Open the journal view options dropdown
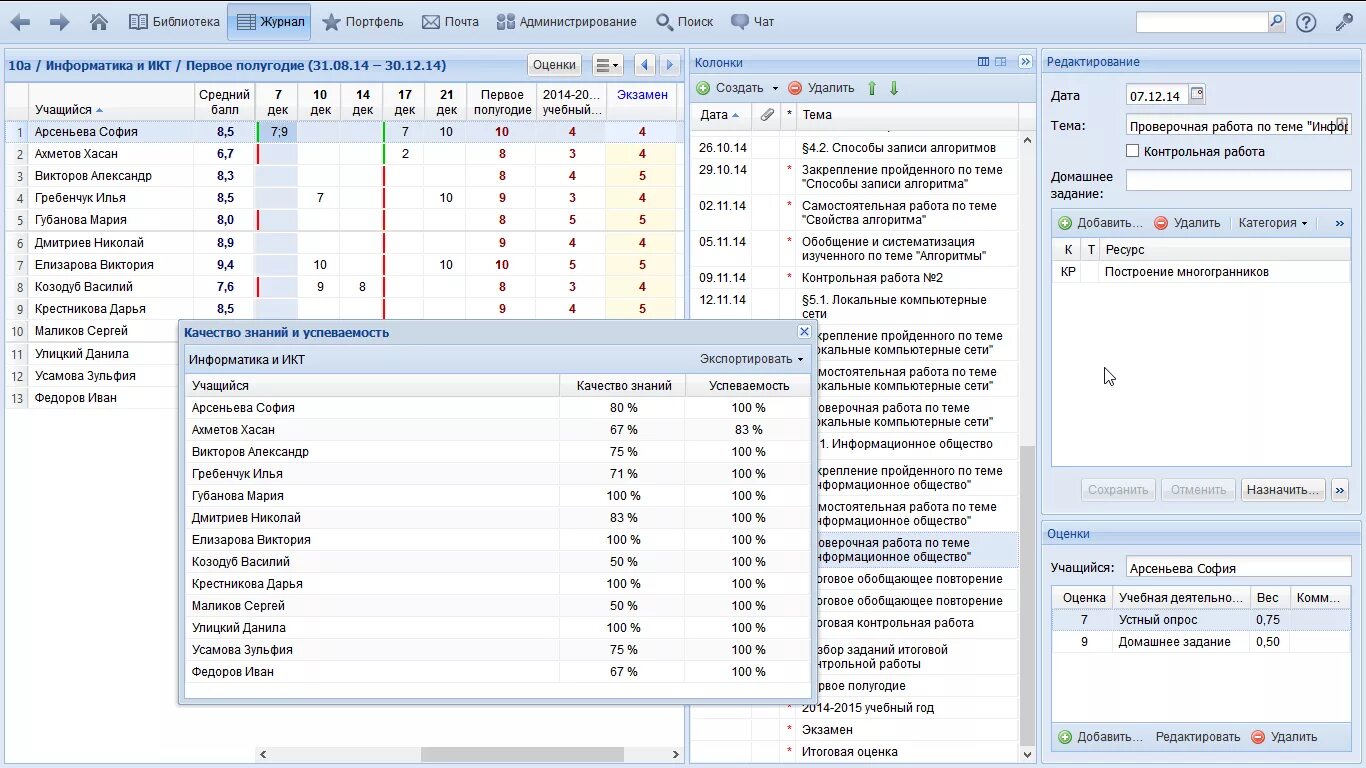 click(607, 65)
